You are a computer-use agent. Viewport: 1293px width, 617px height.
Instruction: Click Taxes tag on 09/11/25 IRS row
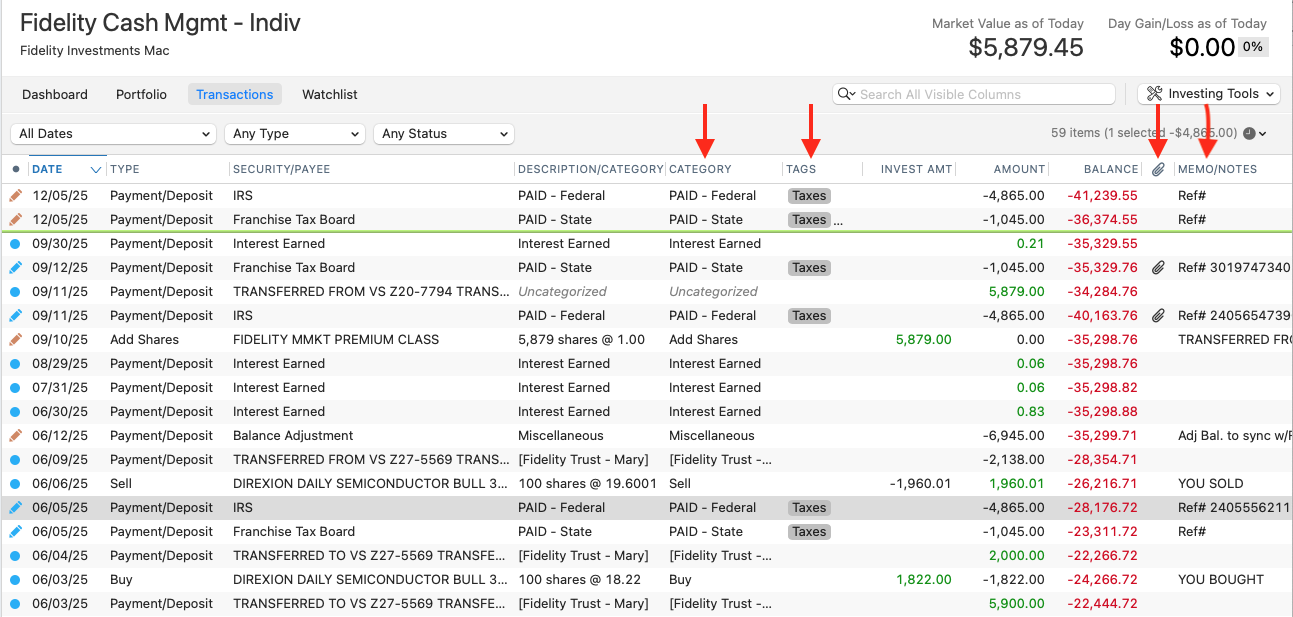point(809,316)
